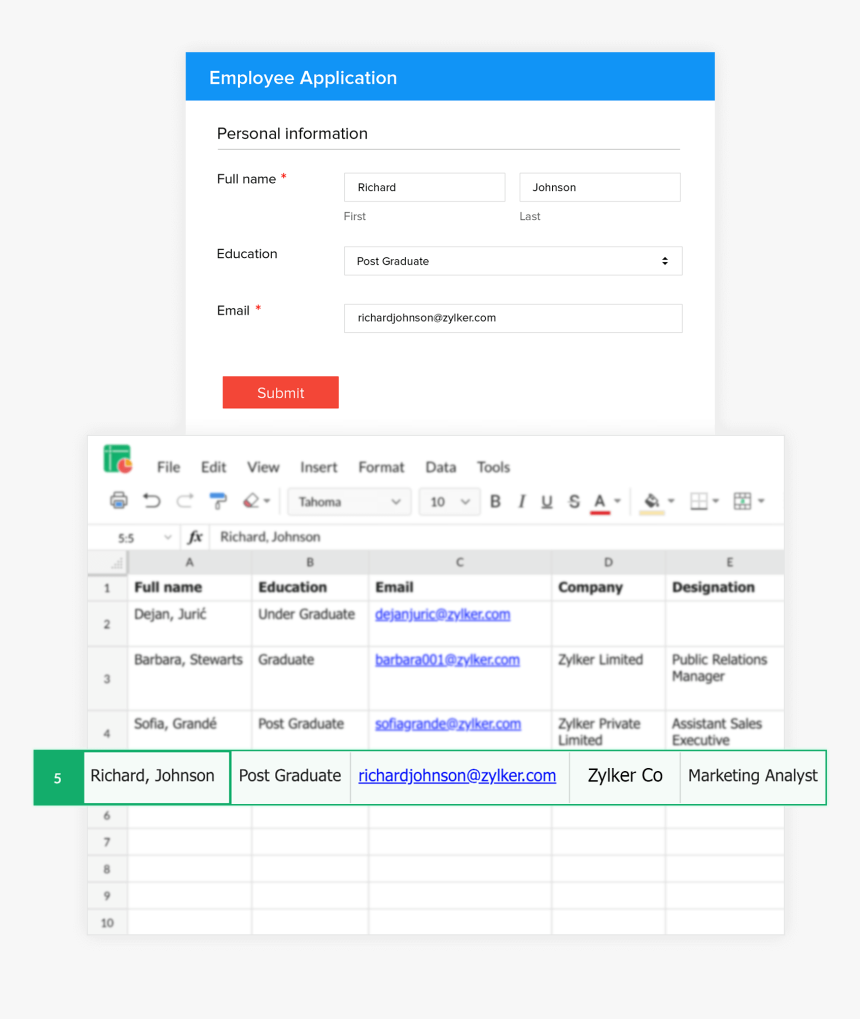Open the Education dropdown showing Post Graduate
The width and height of the screenshot is (860, 1019).
coord(513,261)
